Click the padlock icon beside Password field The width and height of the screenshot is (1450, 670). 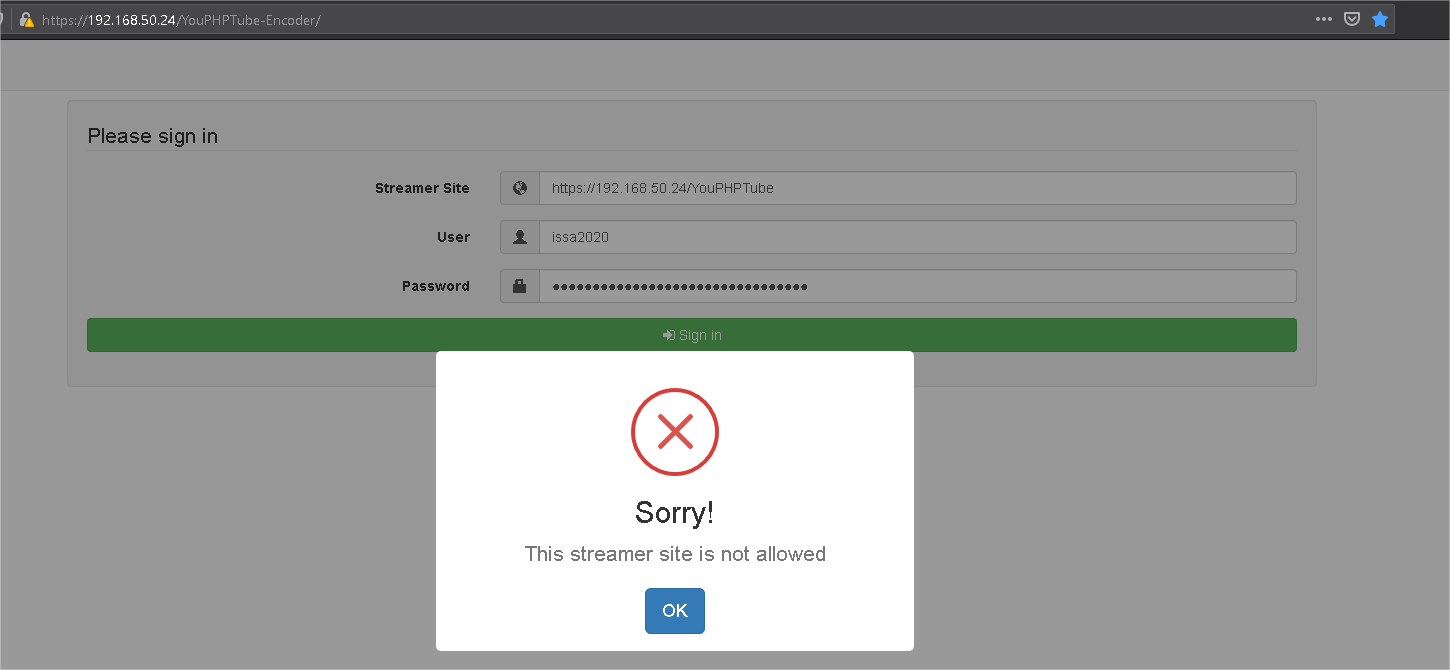(x=519, y=285)
